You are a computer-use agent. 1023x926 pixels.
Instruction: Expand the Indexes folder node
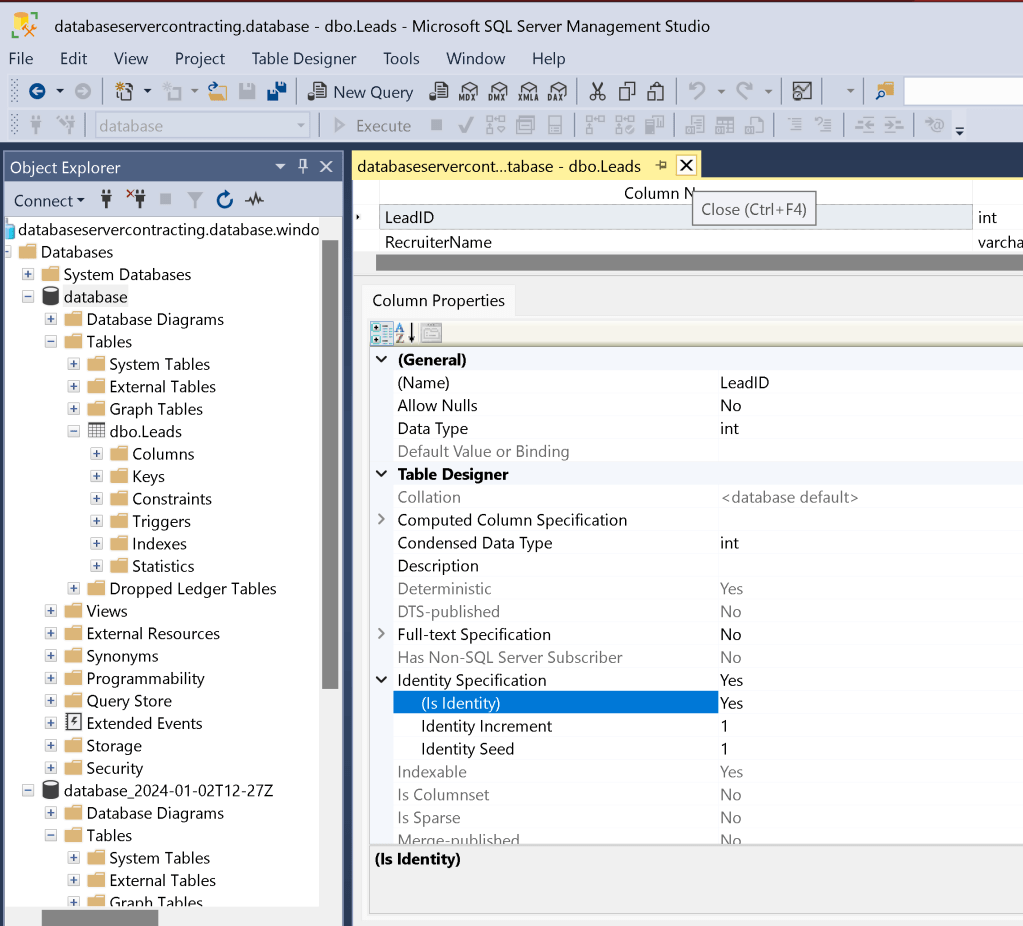point(97,544)
